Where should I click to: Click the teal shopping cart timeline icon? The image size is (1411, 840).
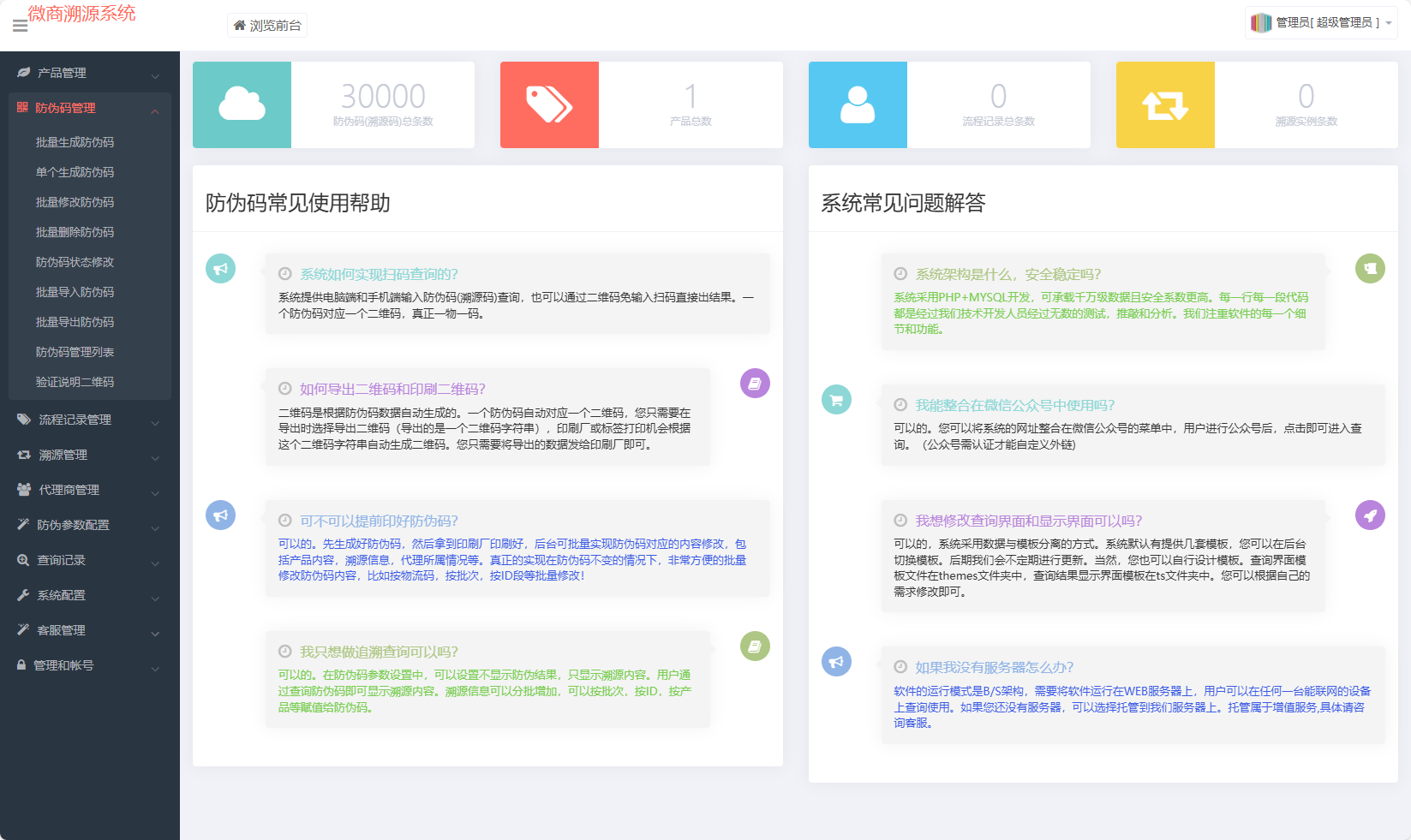836,400
